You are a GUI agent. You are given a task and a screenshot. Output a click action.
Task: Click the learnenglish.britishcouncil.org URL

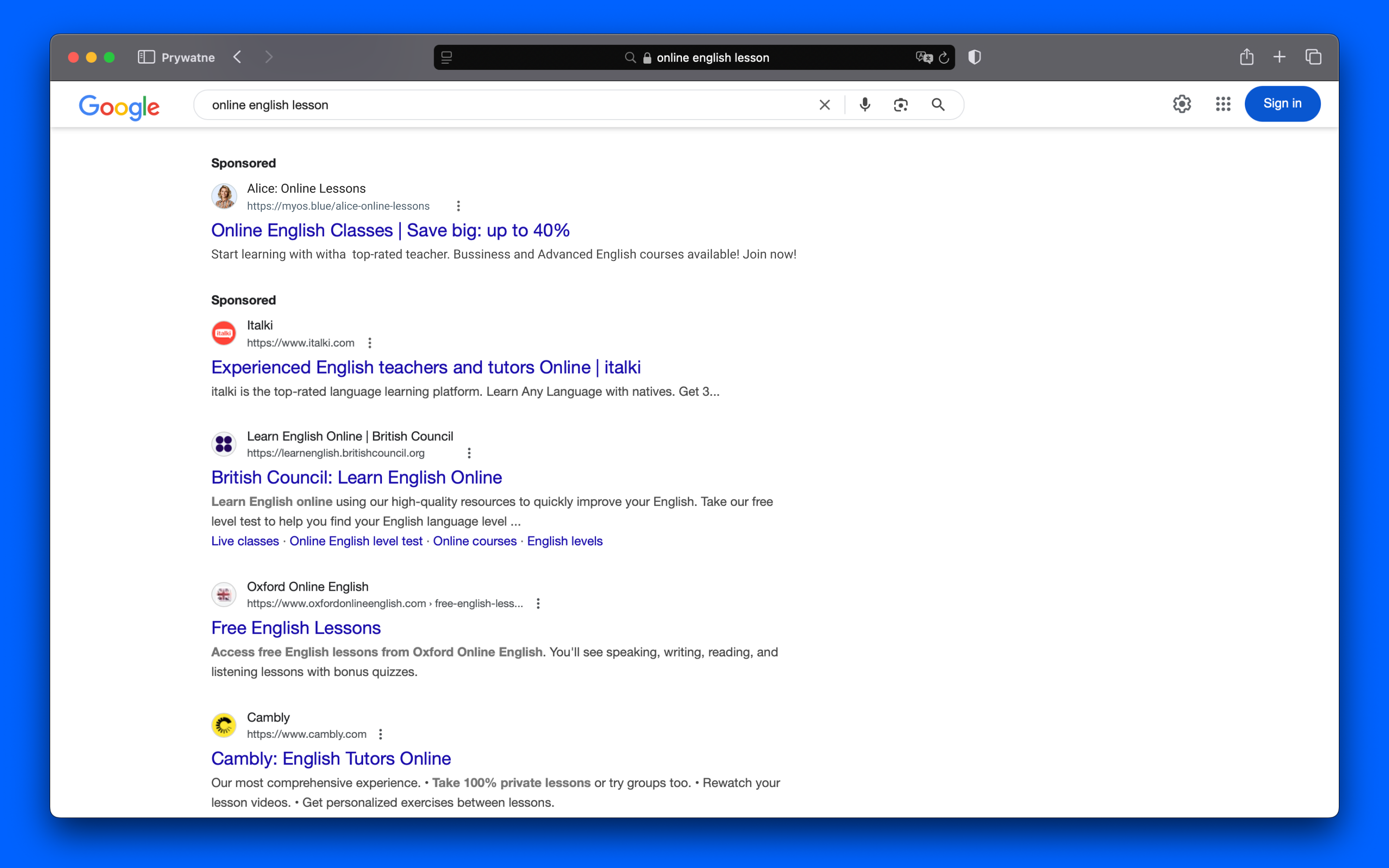pos(336,453)
